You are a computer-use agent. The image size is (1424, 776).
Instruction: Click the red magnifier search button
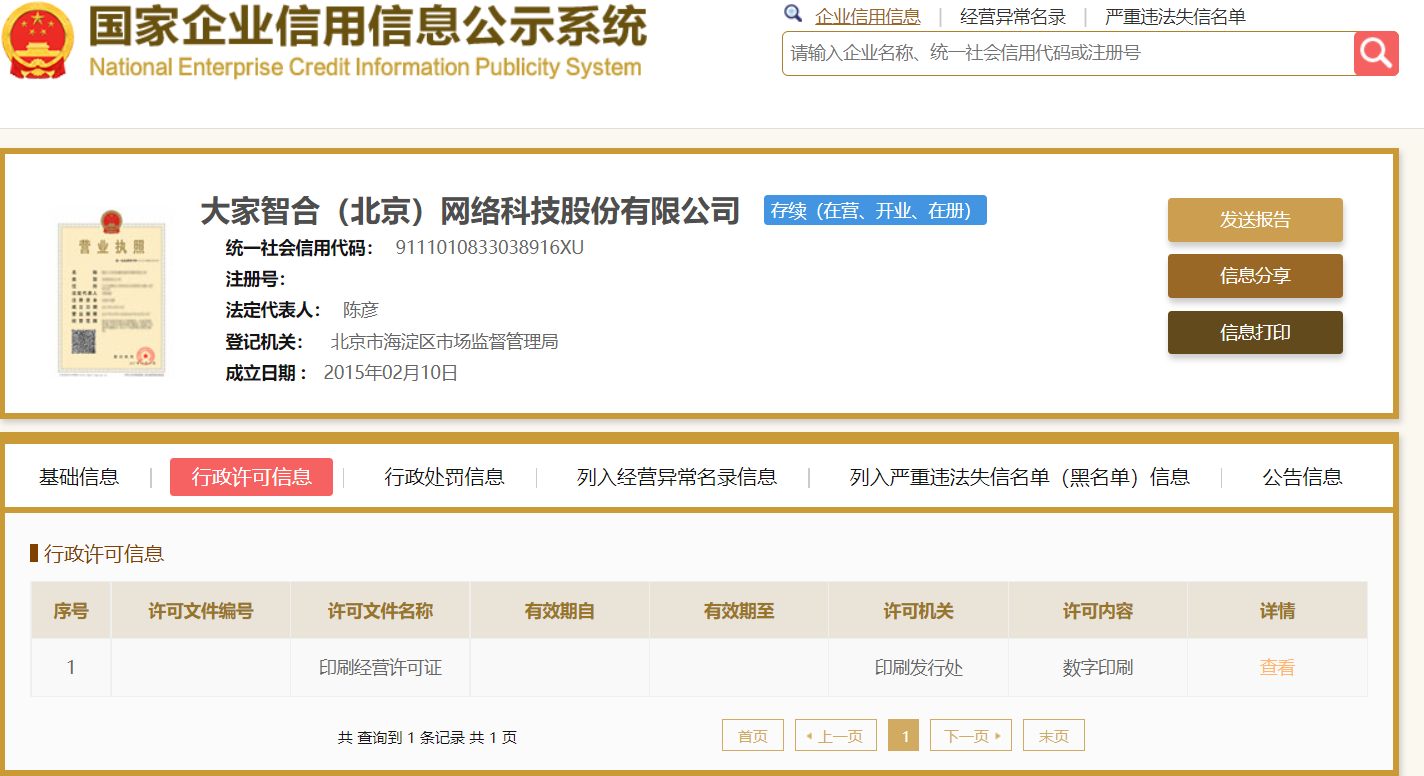point(1376,53)
